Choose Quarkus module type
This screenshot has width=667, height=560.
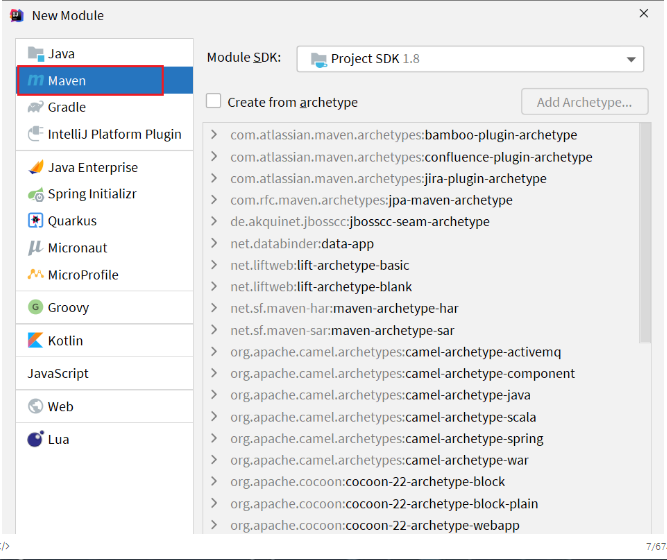click(105, 221)
